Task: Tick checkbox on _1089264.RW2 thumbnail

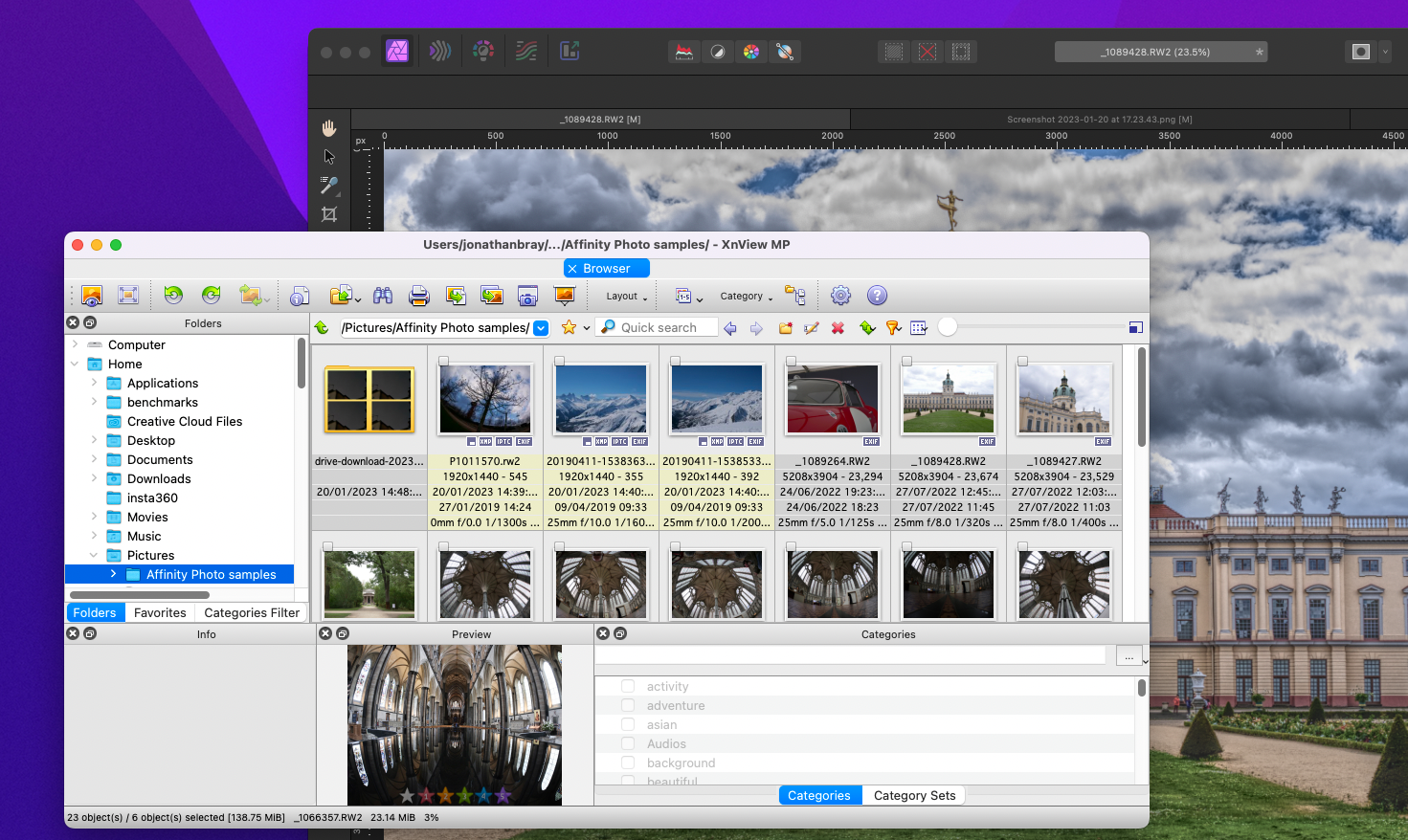Action: coord(791,362)
